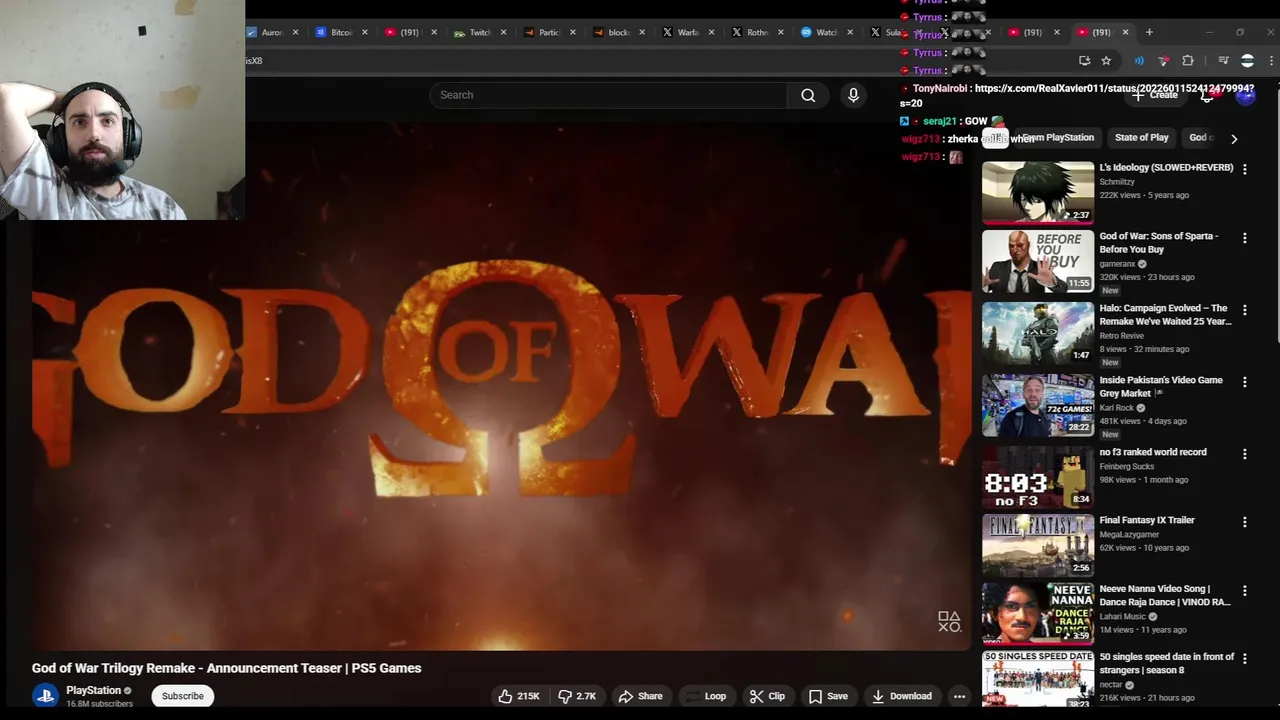The image size is (1280, 720).
Task: Open options menu for Halo Campaign Evolved video
Action: 1245,310
